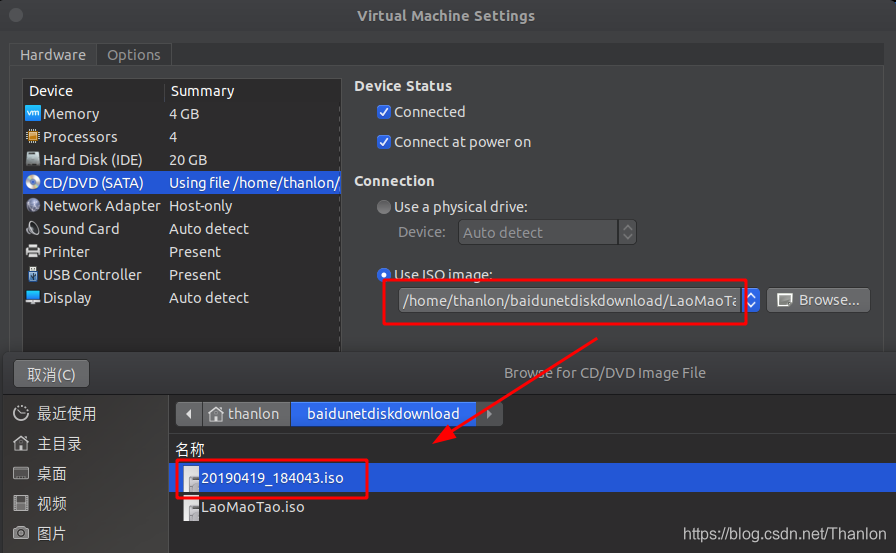Select the Memory 4 GB summary

click(184, 114)
